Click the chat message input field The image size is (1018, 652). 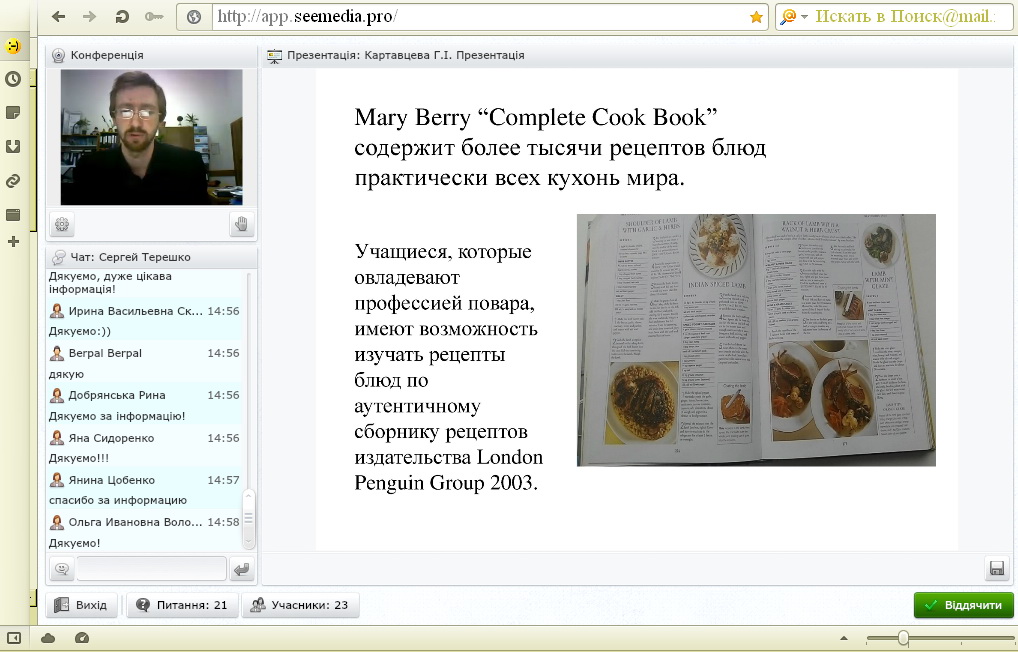(x=152, y=569)
